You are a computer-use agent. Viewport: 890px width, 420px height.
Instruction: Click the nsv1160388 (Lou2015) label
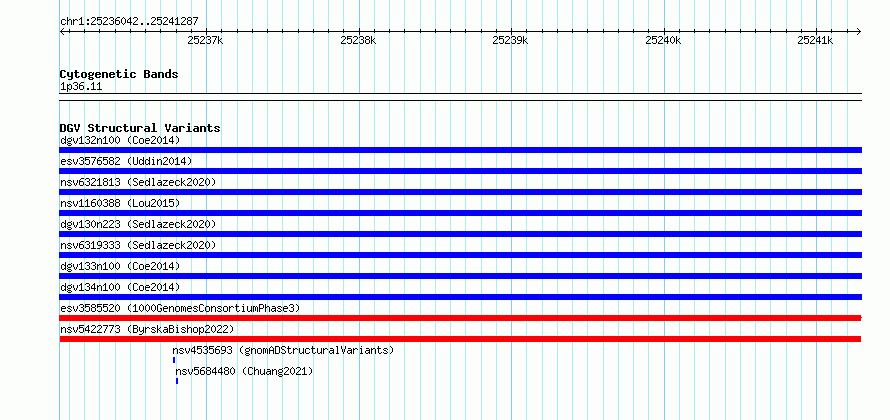tap(120, 203)
